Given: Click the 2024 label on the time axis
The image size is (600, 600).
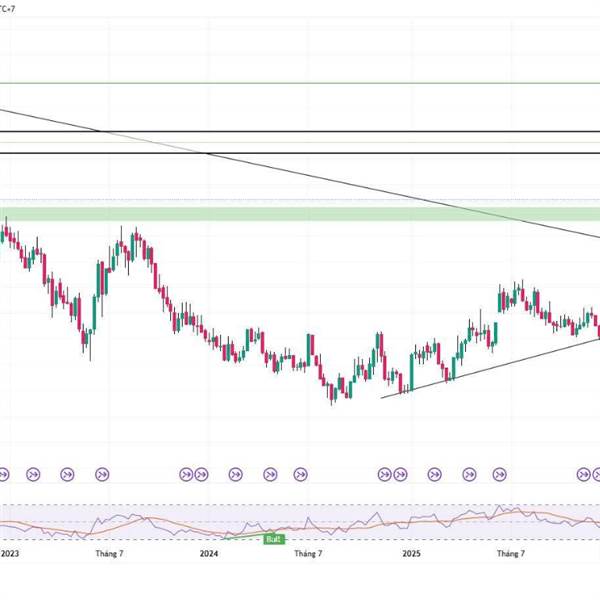Looking at the screenshot, I should 209,553.
